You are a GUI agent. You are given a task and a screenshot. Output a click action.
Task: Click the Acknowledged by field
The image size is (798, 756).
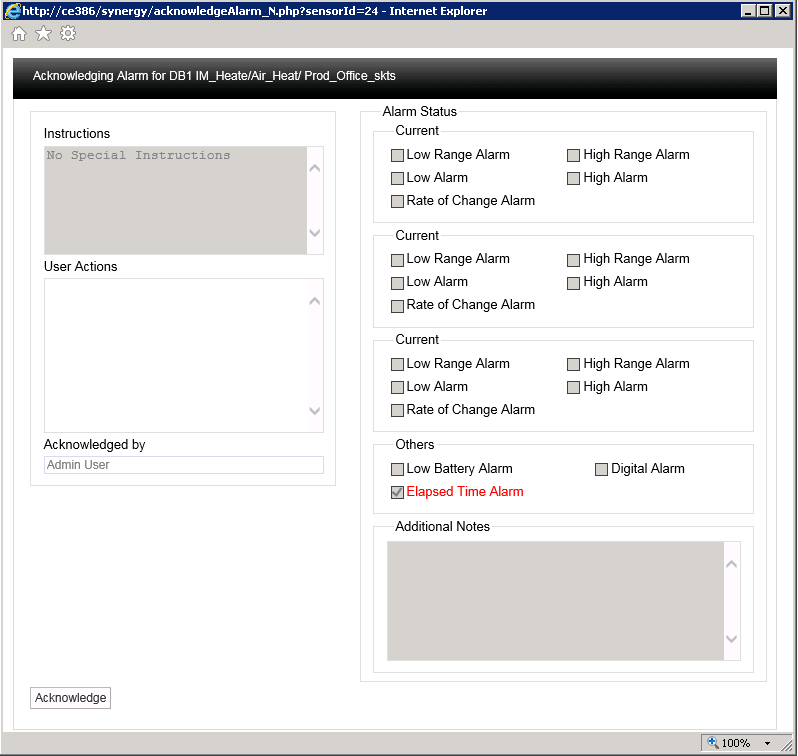183,465
